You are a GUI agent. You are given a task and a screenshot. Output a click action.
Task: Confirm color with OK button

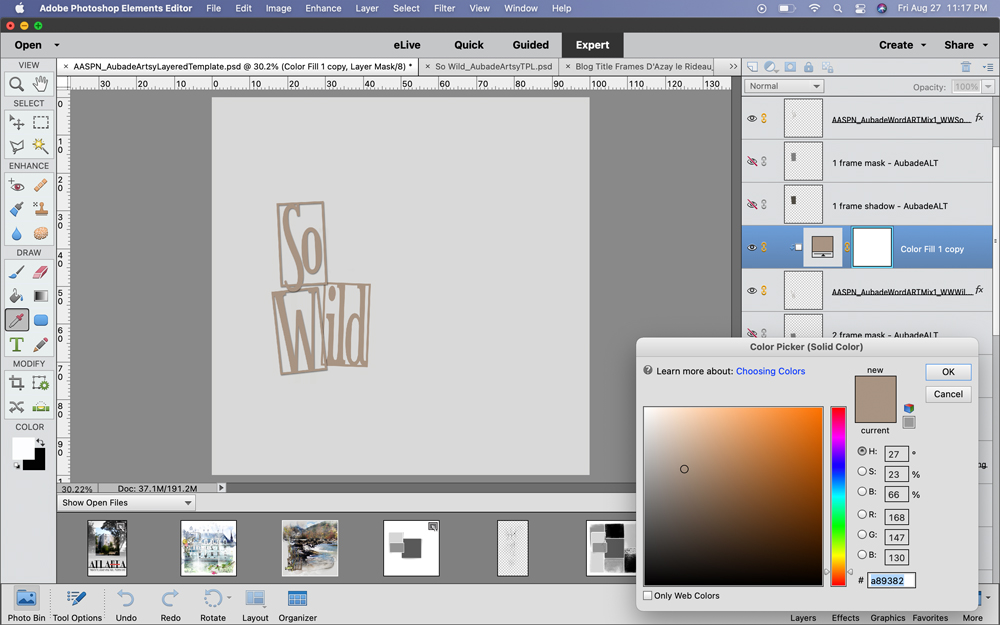coord(948,372)
